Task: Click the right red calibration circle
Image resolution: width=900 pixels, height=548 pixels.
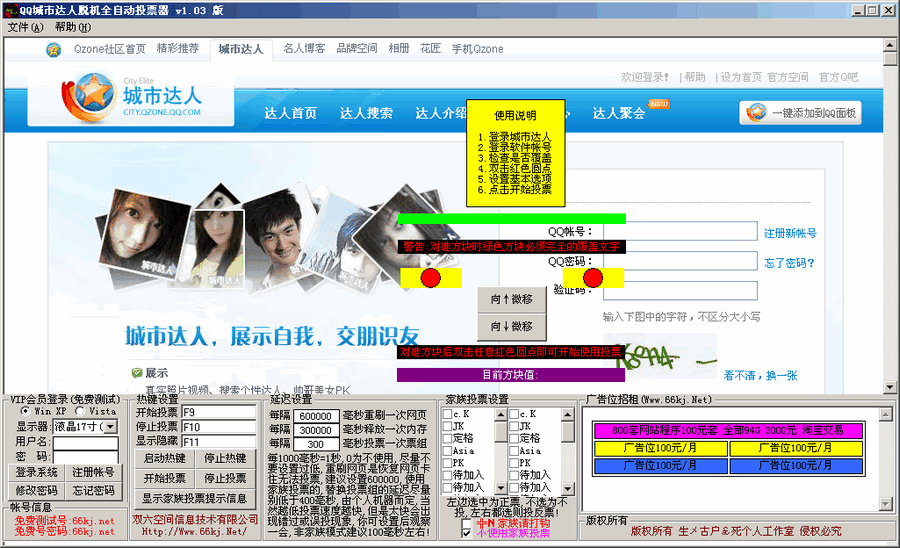Action: point(593,278)
